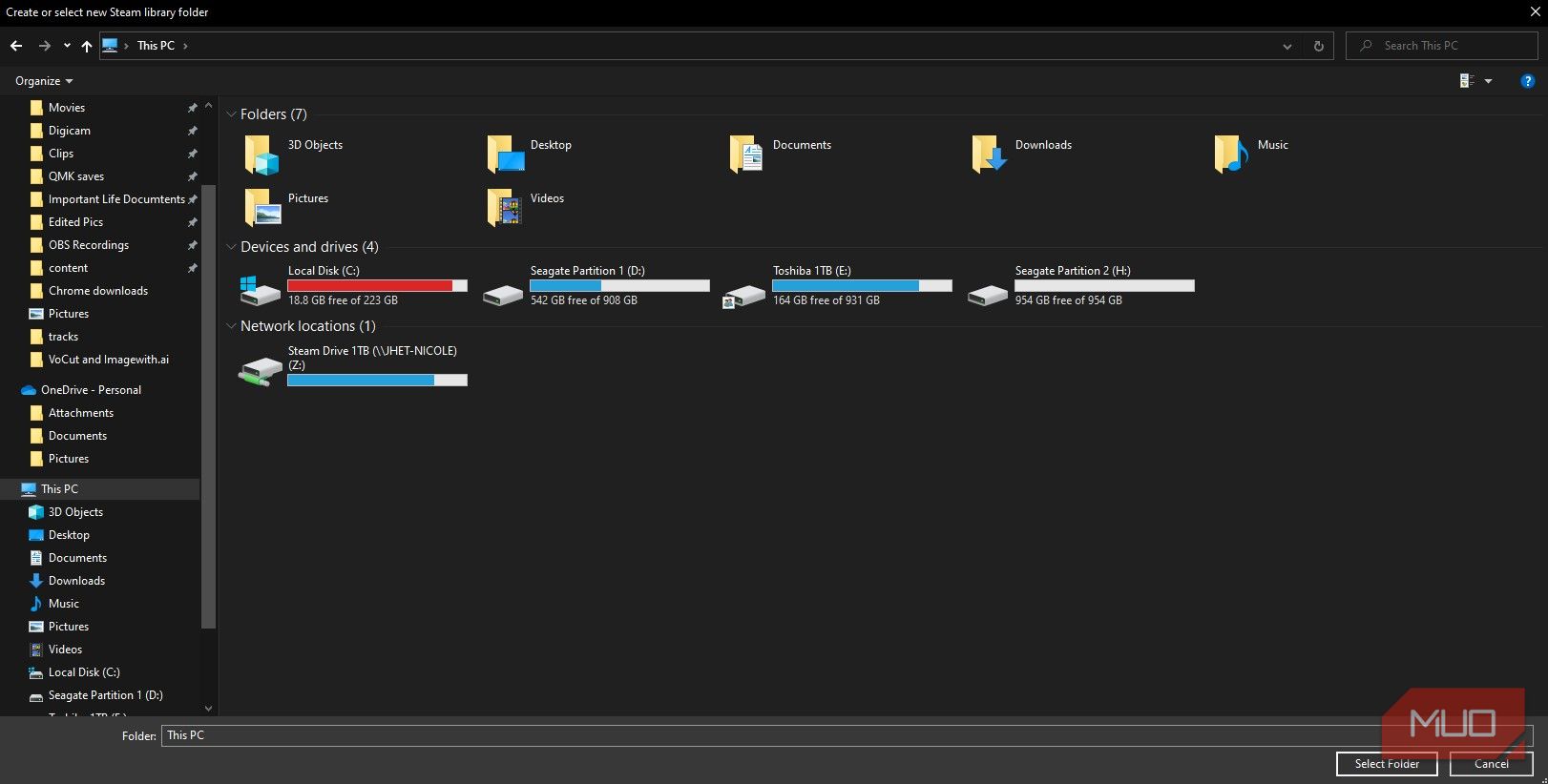Click the Search This PC field
The width and height of the screenshot is (1548, 784).
coord(1441,46)
